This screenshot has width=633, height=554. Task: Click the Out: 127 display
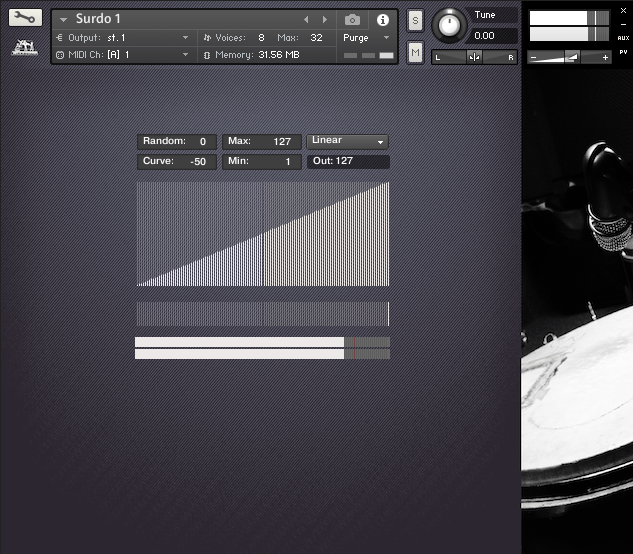click(348, 162)
